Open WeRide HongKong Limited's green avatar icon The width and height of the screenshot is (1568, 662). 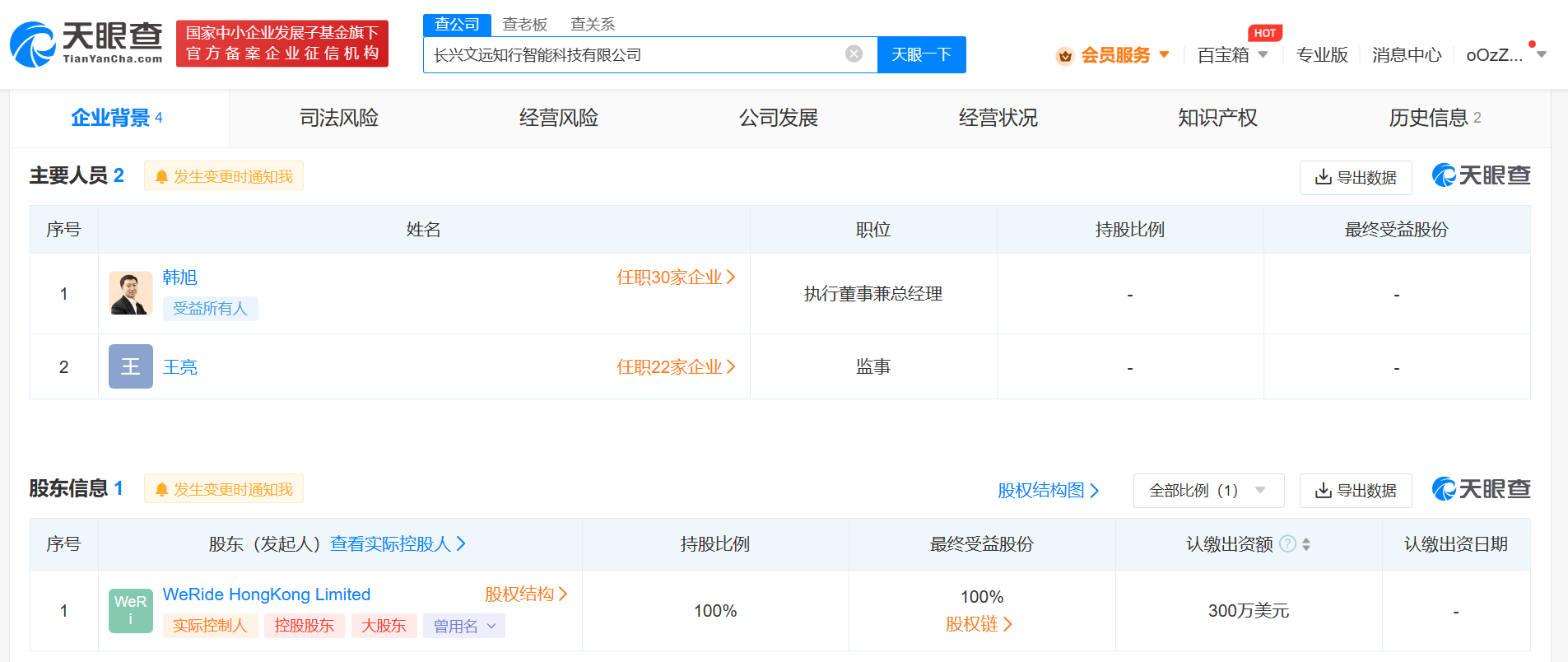(131, 610)
